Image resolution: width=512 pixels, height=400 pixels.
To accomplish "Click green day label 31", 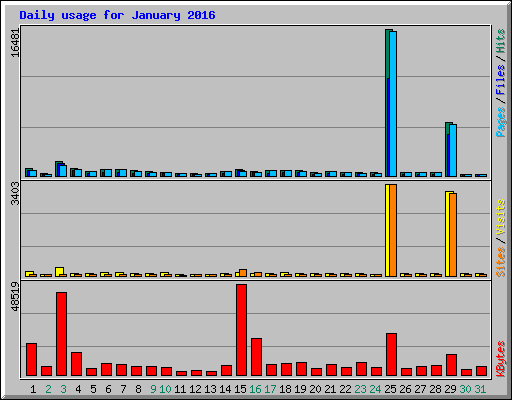I will pos(480,389).
